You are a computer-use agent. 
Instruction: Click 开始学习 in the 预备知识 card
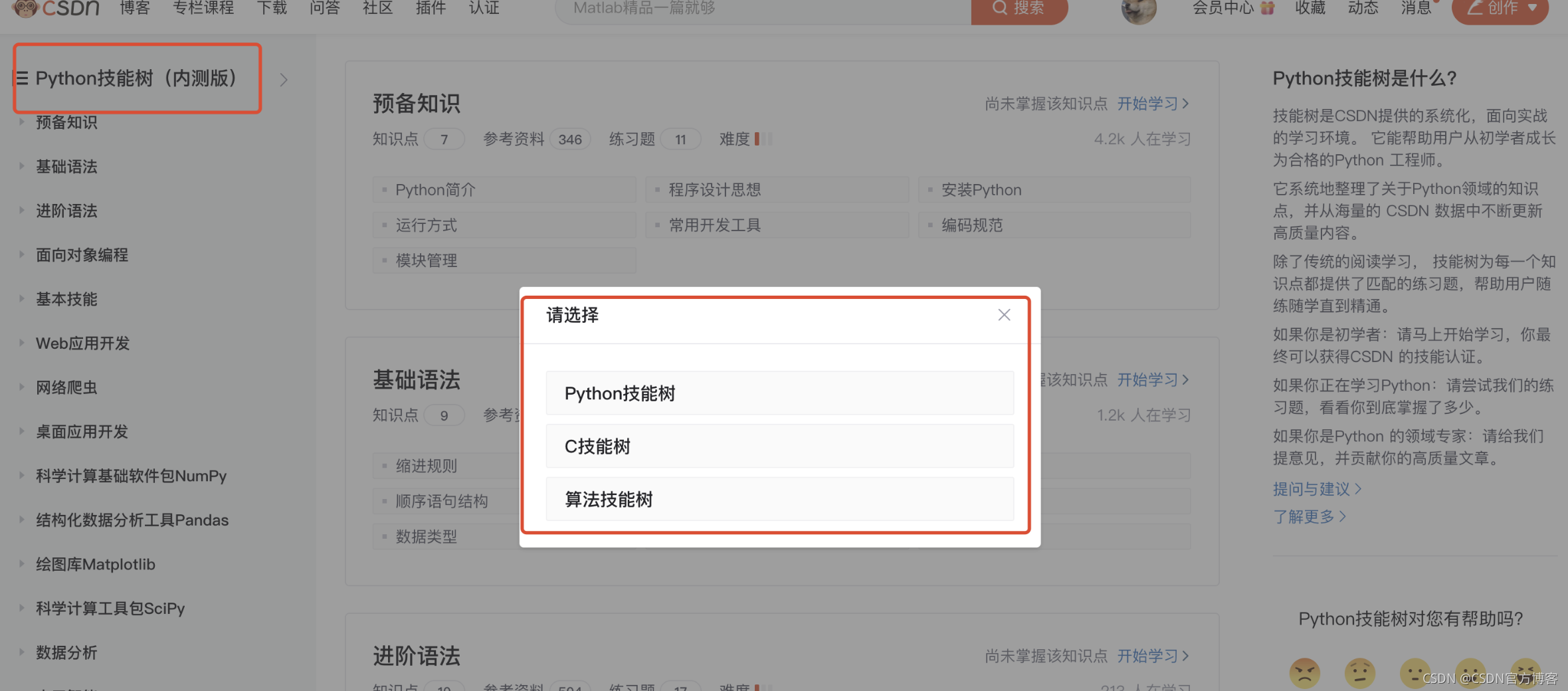pos(1153,104)
